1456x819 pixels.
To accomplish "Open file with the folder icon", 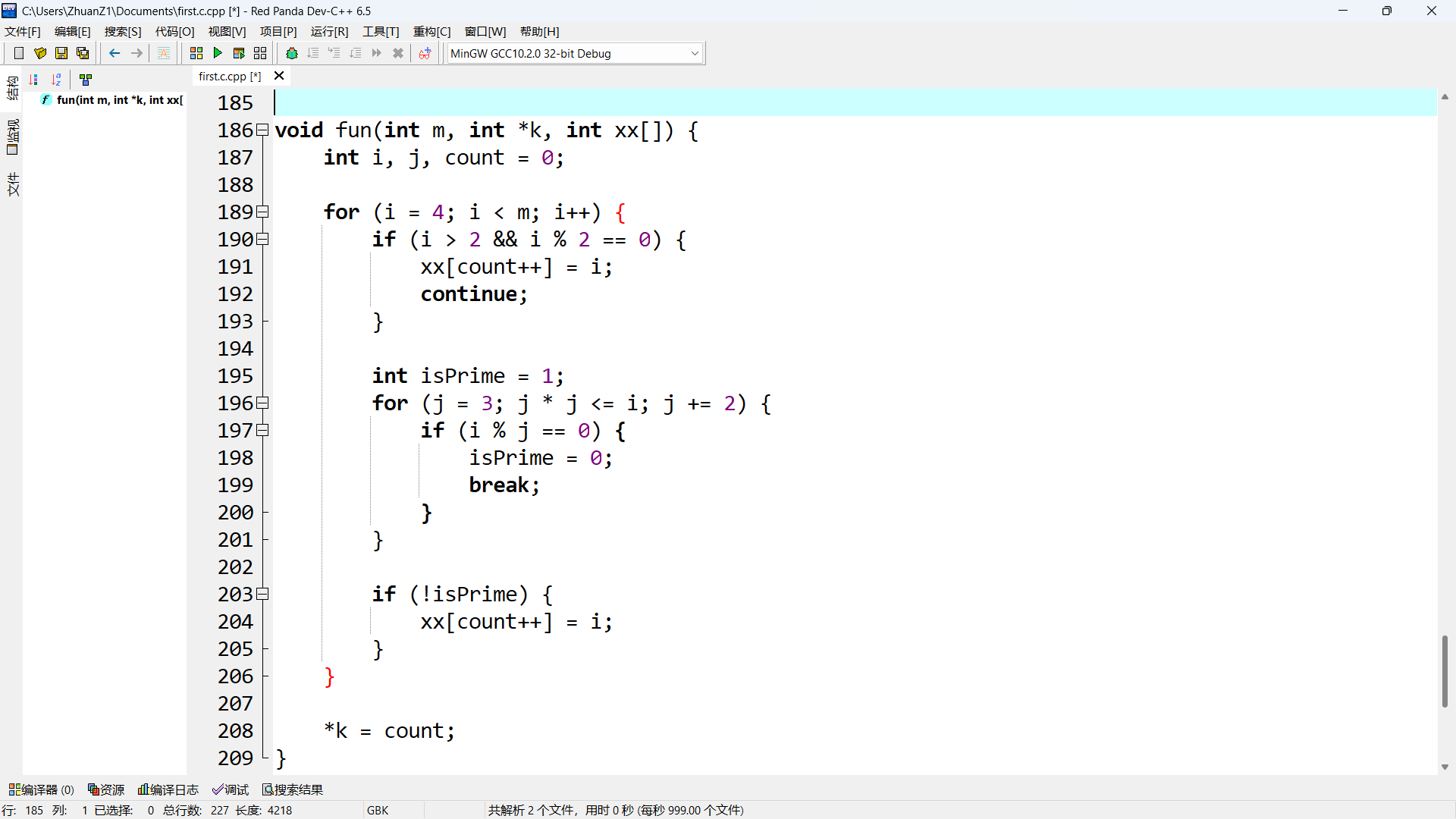I will tap(40, 53).
